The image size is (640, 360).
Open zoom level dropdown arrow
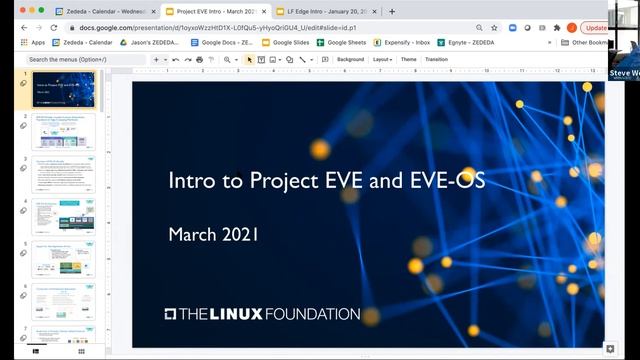point(236,60)
